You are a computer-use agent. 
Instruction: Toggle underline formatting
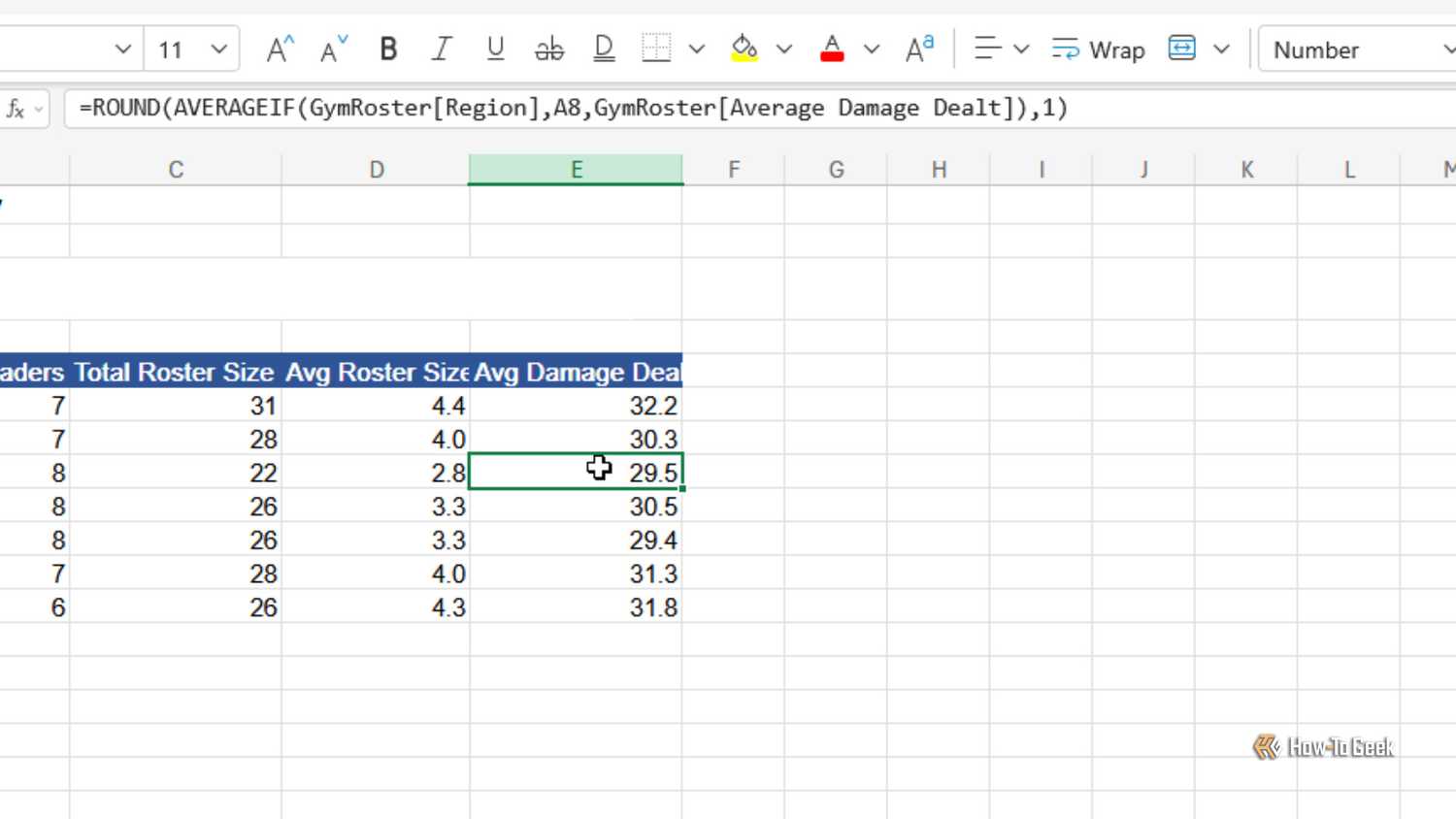[x=495, y=49]
